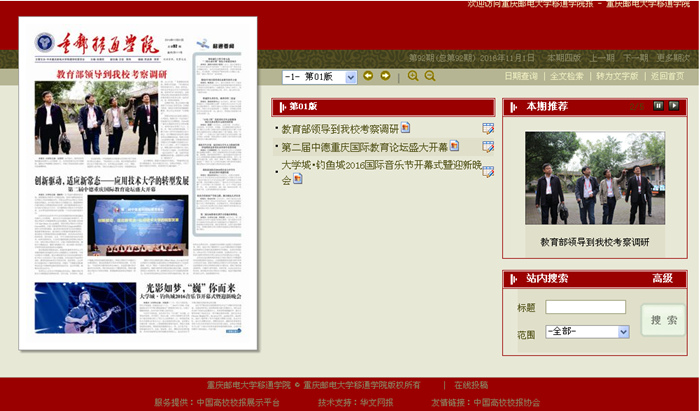700x411 pixels.
Task: Zoom out of the newspaper page
Action: (x=430, y=76)
